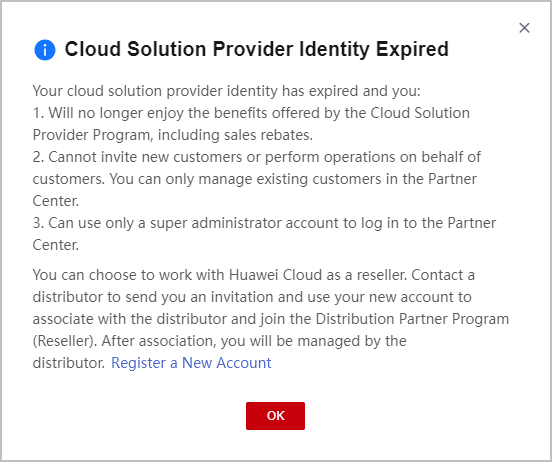Click the 'Distribution Partner Program' text

click(412, 319)
